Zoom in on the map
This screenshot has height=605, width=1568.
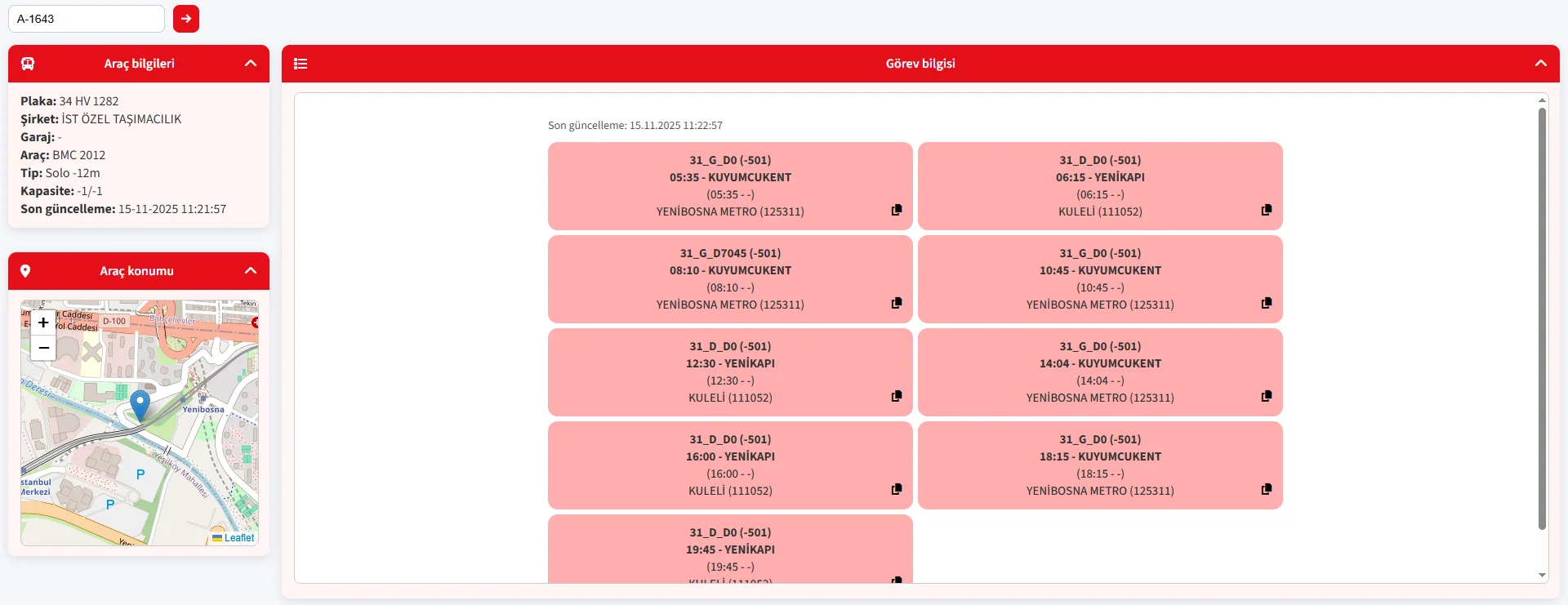pos(43,323)
